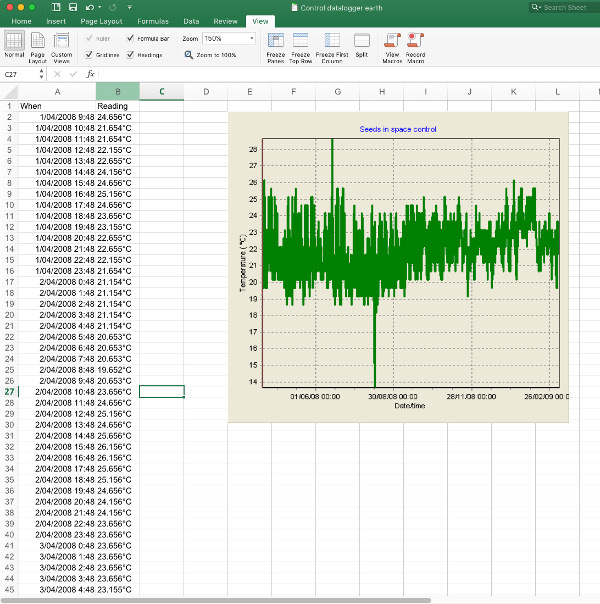
Task: Select the 19.652°C reading cell
Action: pos(117,370)
